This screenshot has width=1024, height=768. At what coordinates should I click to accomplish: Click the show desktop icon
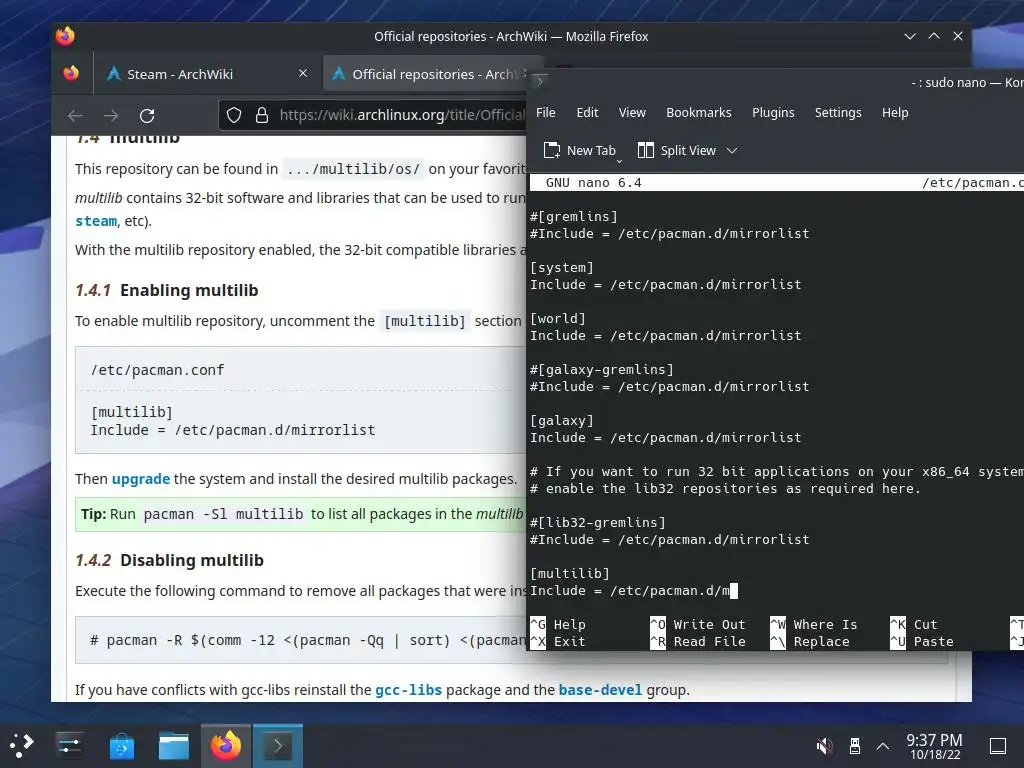998,746
